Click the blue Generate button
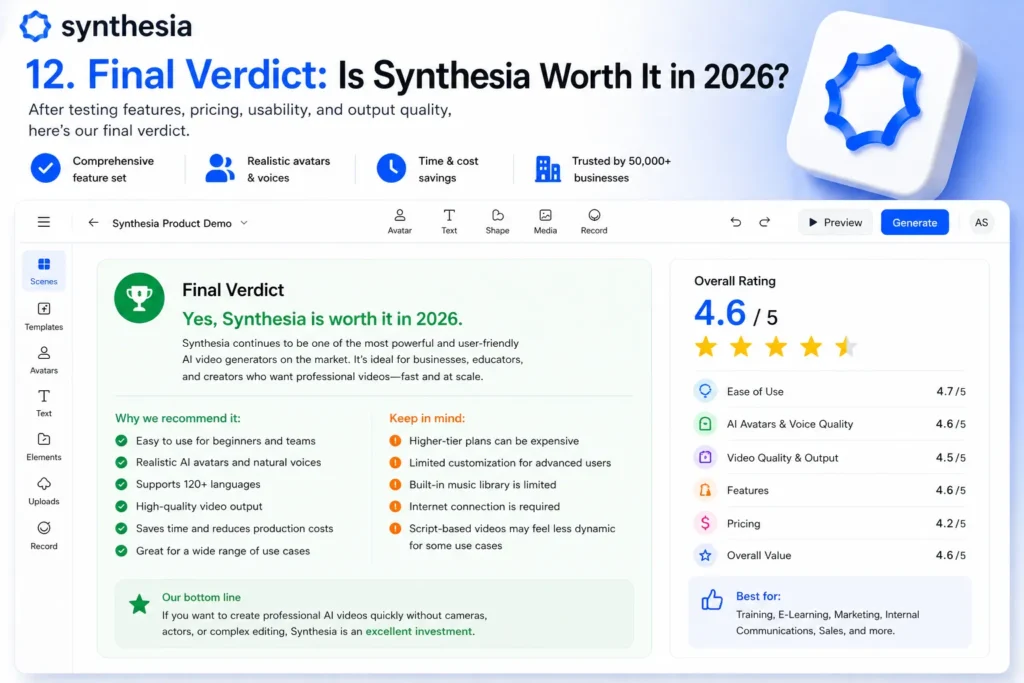 [x=914, y=223]
